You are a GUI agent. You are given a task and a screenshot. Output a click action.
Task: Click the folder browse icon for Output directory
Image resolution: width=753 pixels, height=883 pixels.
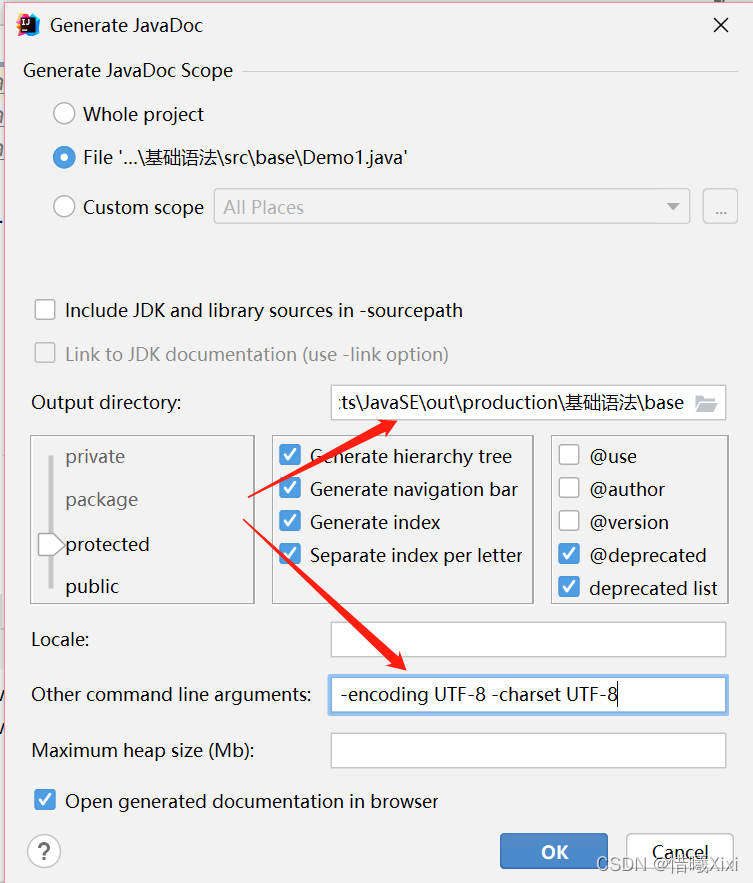pos(706,403)
